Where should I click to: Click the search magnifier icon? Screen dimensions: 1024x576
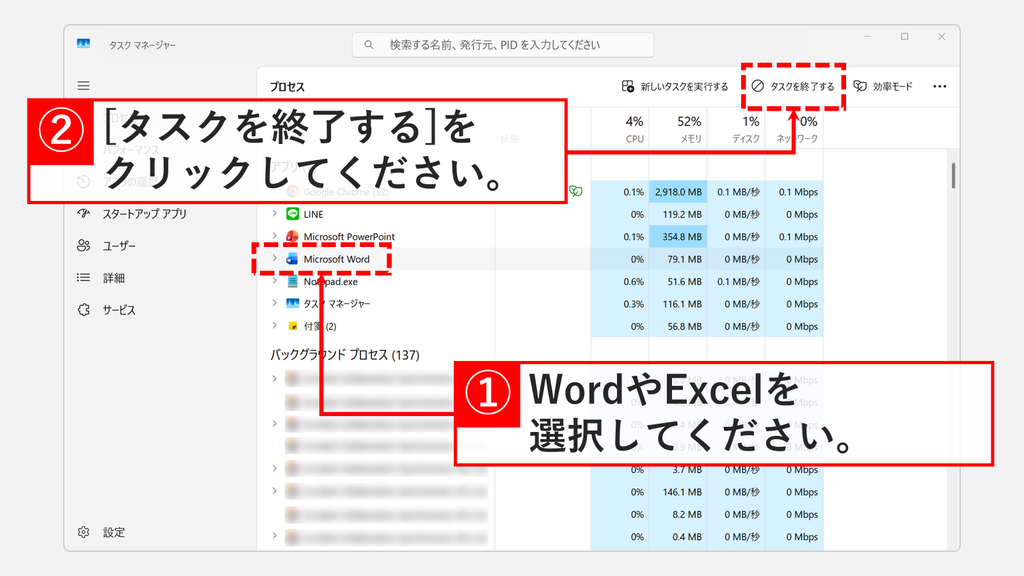pyautogui.click(x=369, y=44)
